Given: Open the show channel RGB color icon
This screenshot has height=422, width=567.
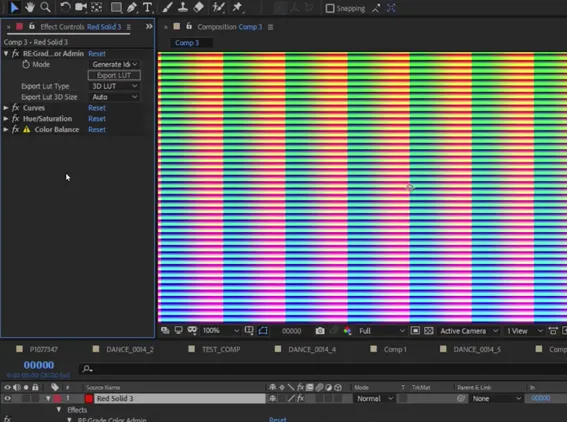Looking at the screenshot, I should click(348, 331).
